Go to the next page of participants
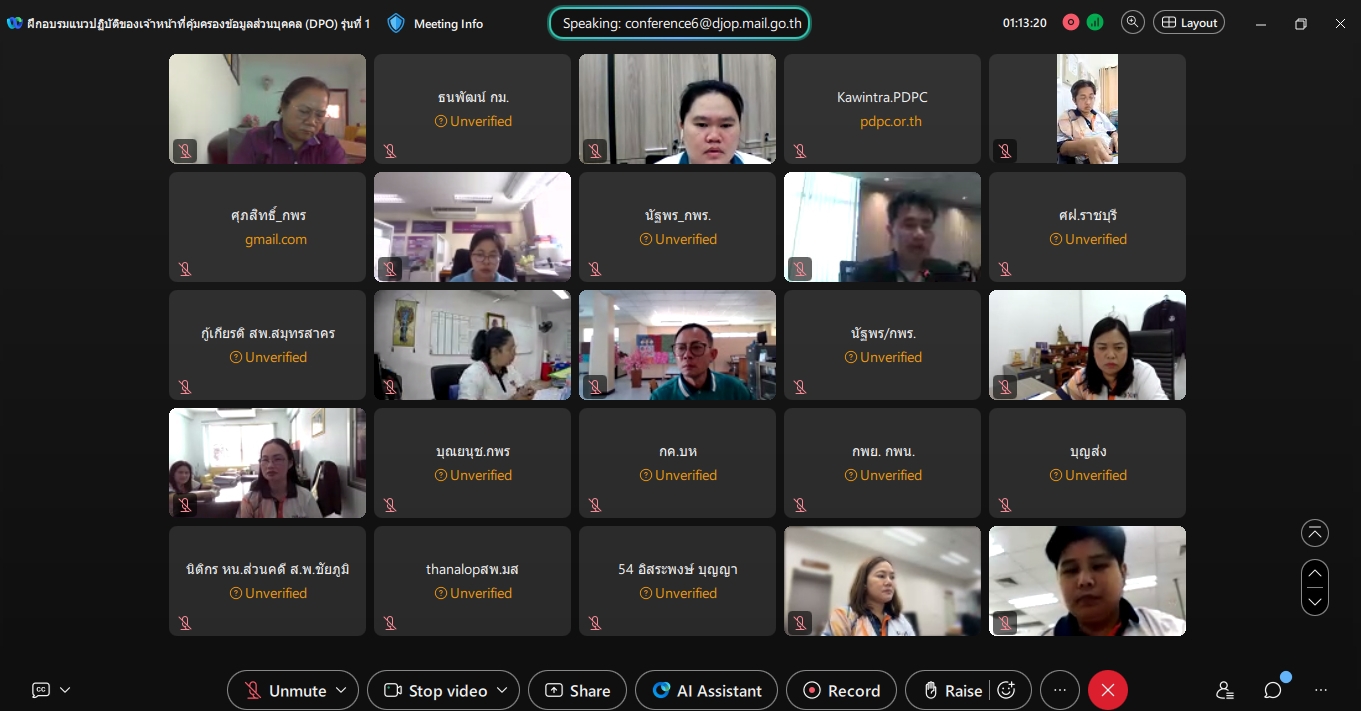 [1315, 601]
